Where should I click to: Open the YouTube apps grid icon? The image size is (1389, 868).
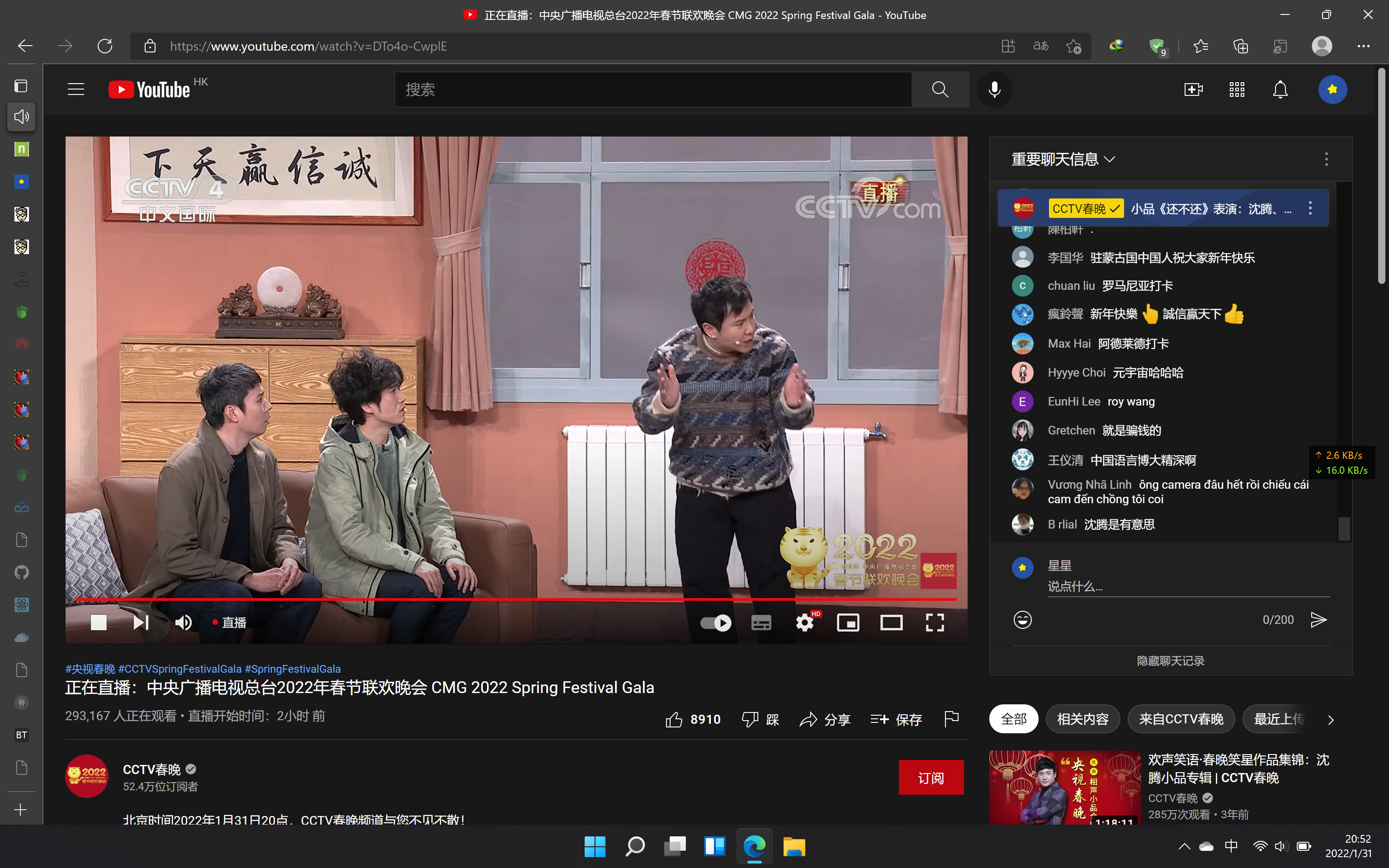[x=1237, y=90]
